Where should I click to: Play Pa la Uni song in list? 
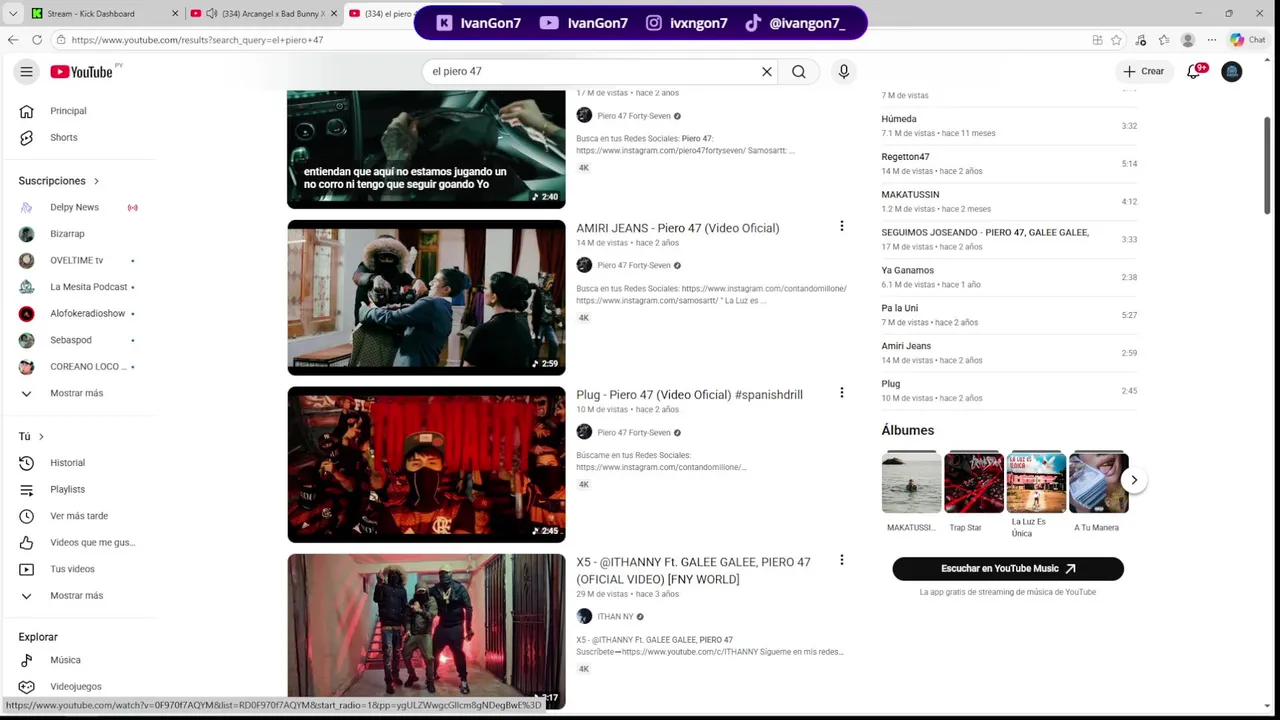(x=1009, y=315)
